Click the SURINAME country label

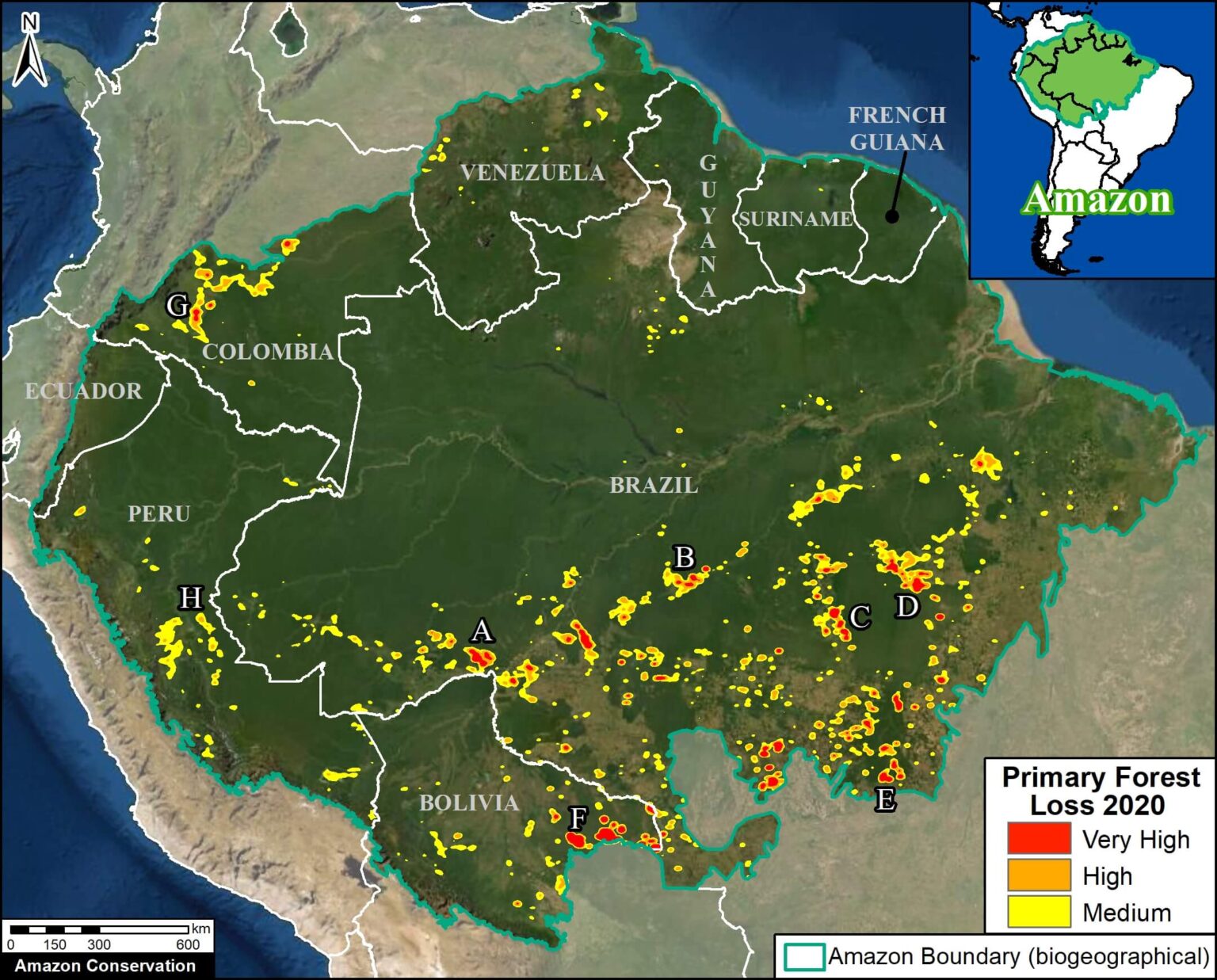coord(795,219)
